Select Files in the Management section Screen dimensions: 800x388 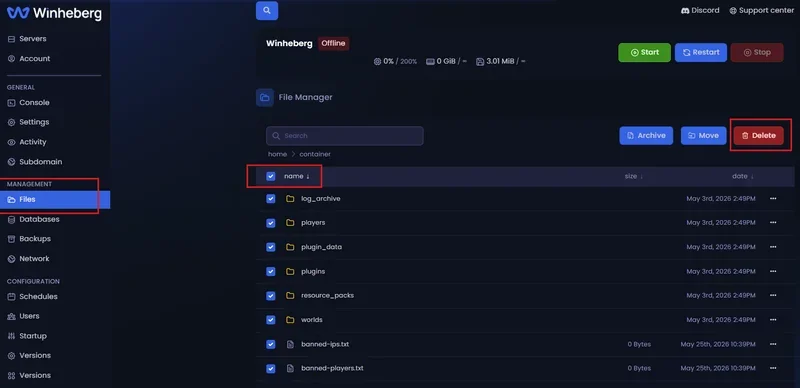coord(55,200)
